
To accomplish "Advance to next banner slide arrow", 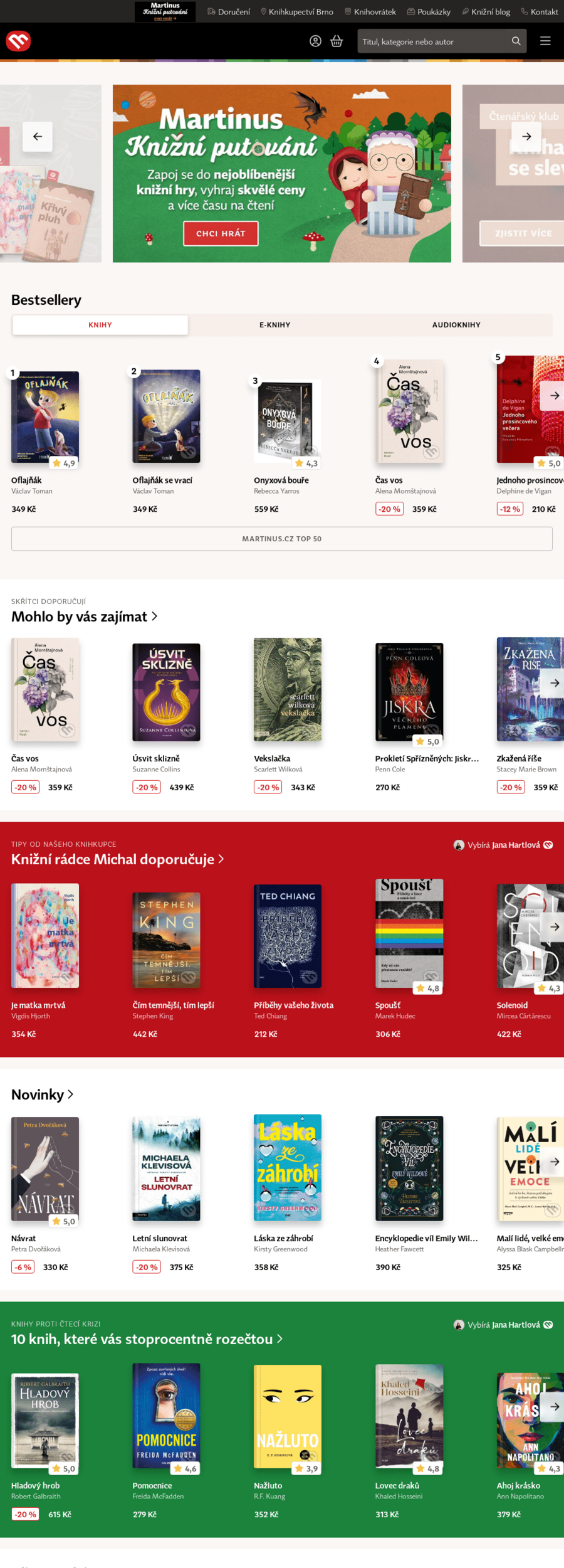I will pos(526,136).
